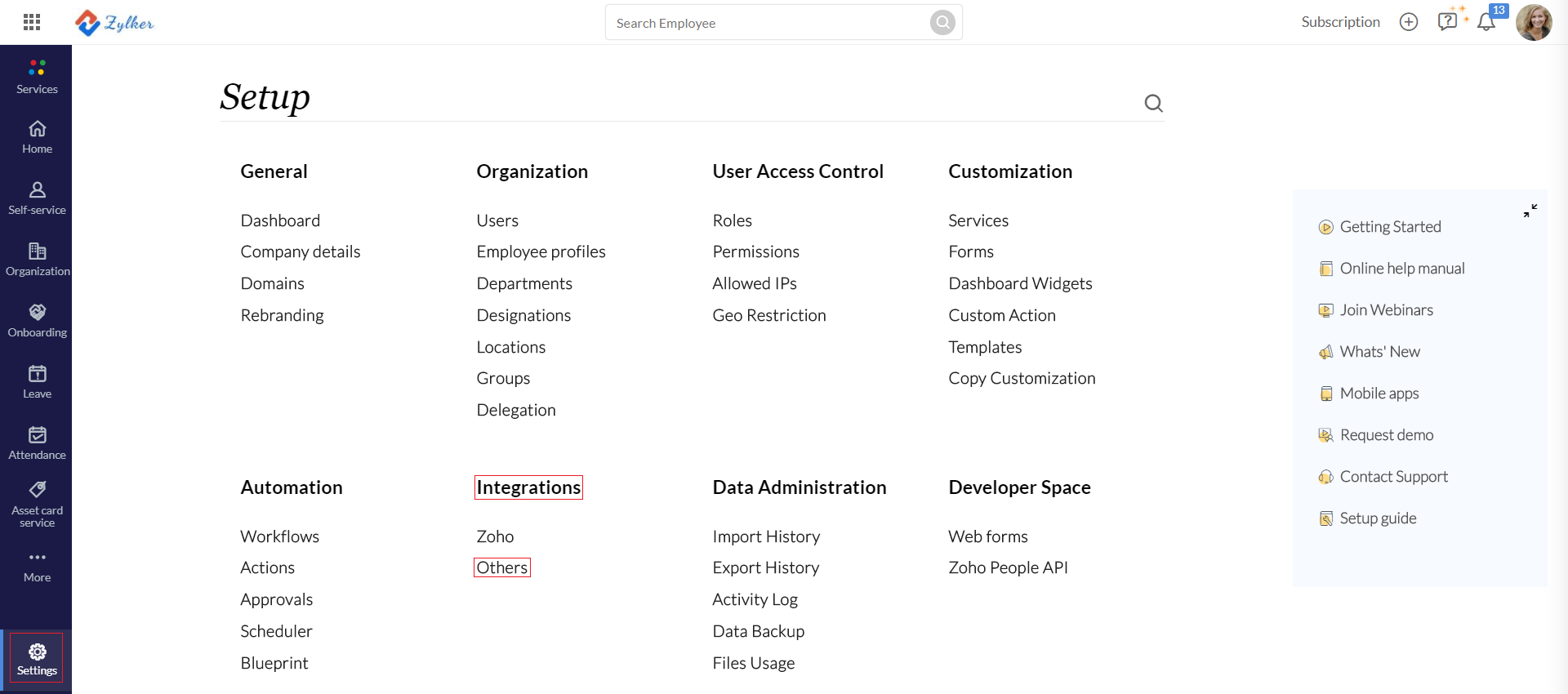Open Departments
This screenshot has height=694, width=1568.
(524, 283)
